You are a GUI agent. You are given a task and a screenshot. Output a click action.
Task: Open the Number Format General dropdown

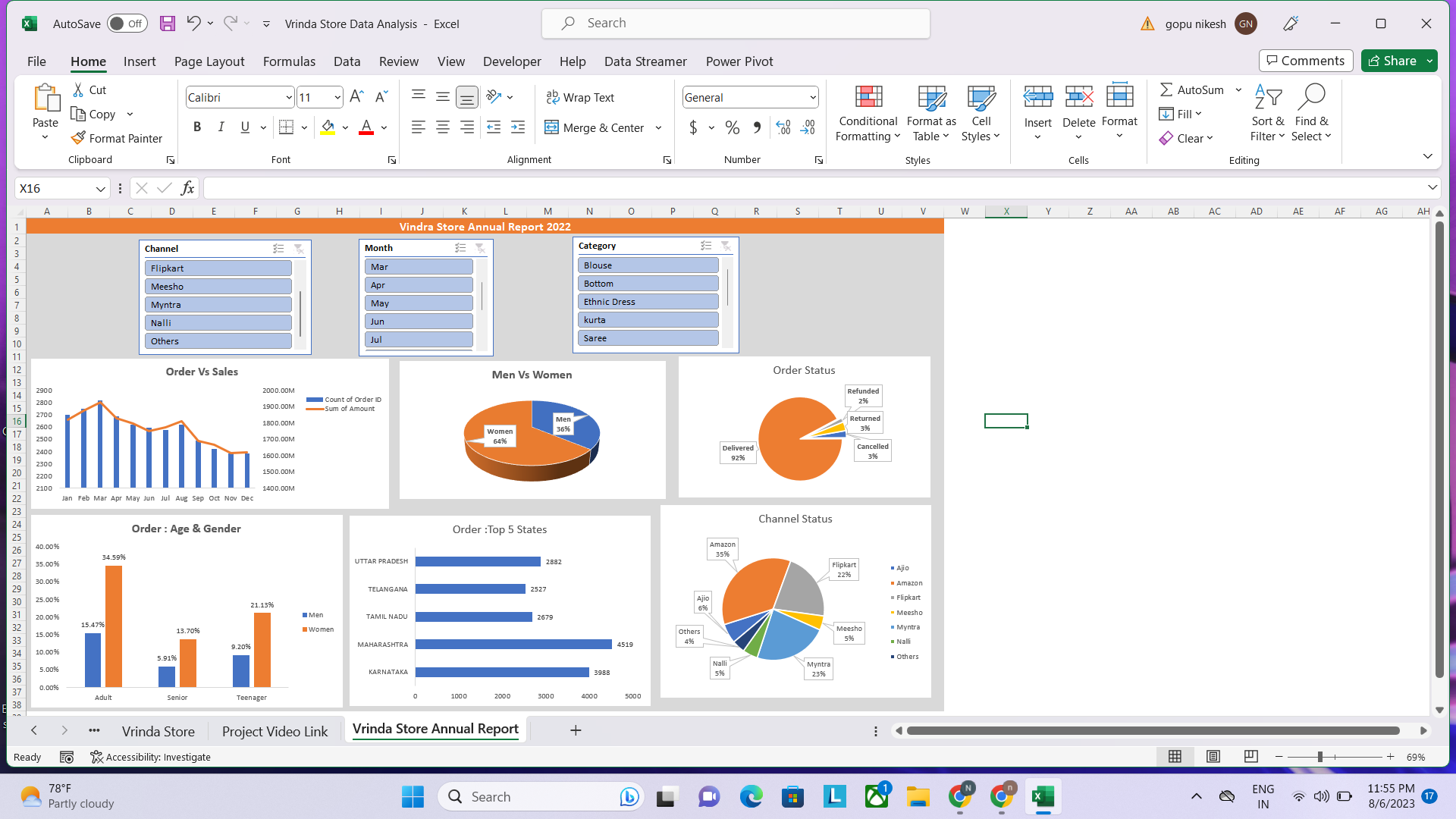pyautogui.click(x=813, y=97)
